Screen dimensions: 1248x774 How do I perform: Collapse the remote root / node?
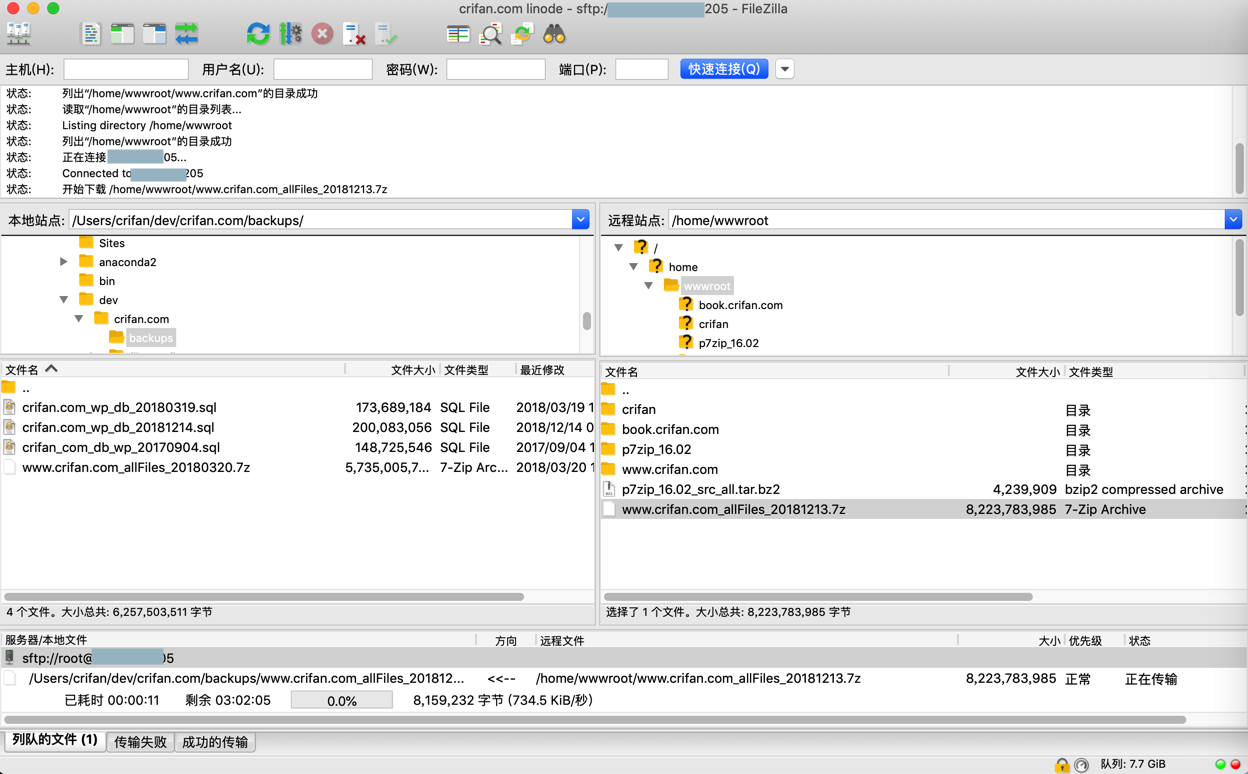pos(619,247)
